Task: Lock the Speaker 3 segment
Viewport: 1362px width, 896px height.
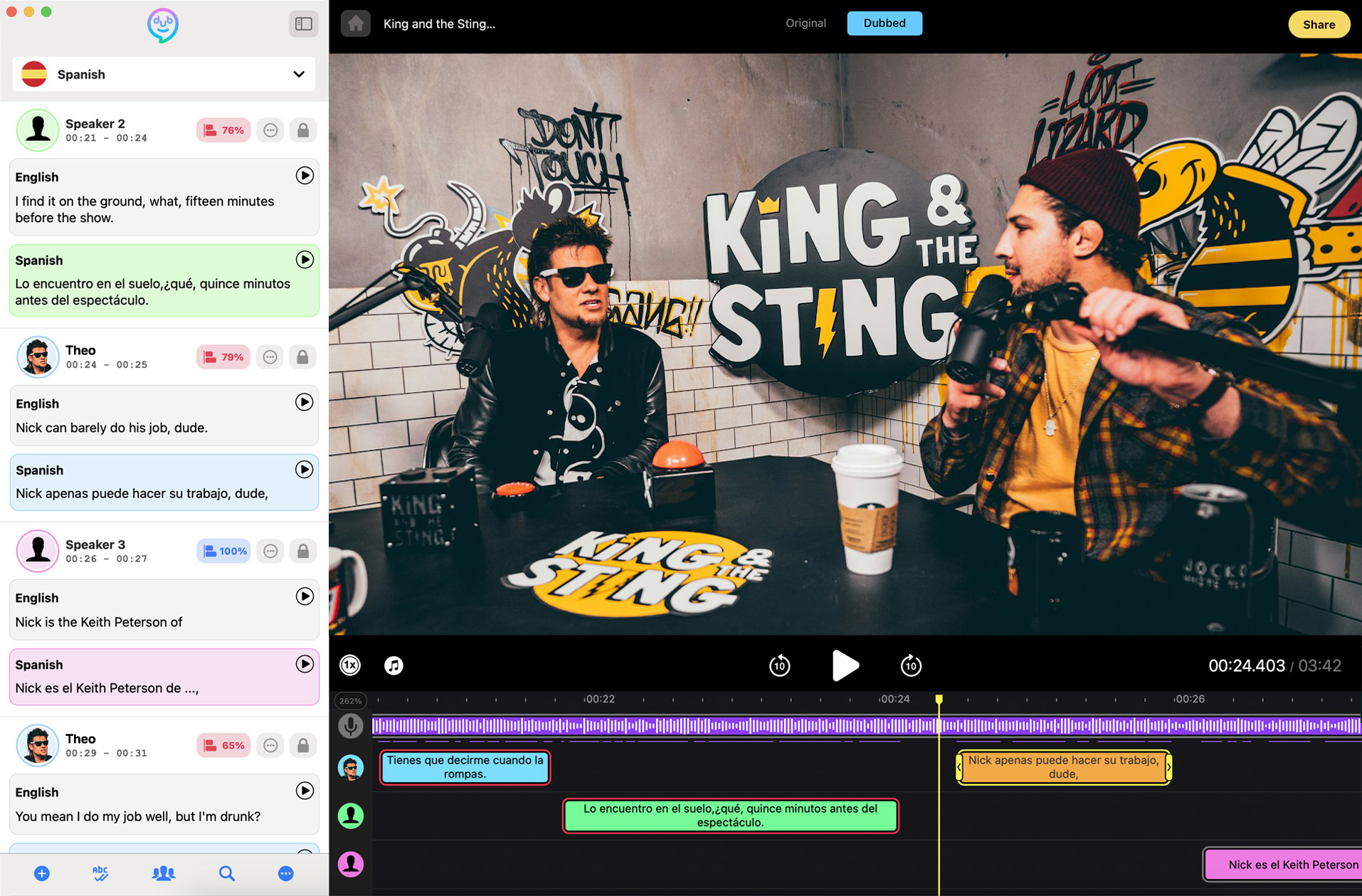Action: (x=303, y=551)
